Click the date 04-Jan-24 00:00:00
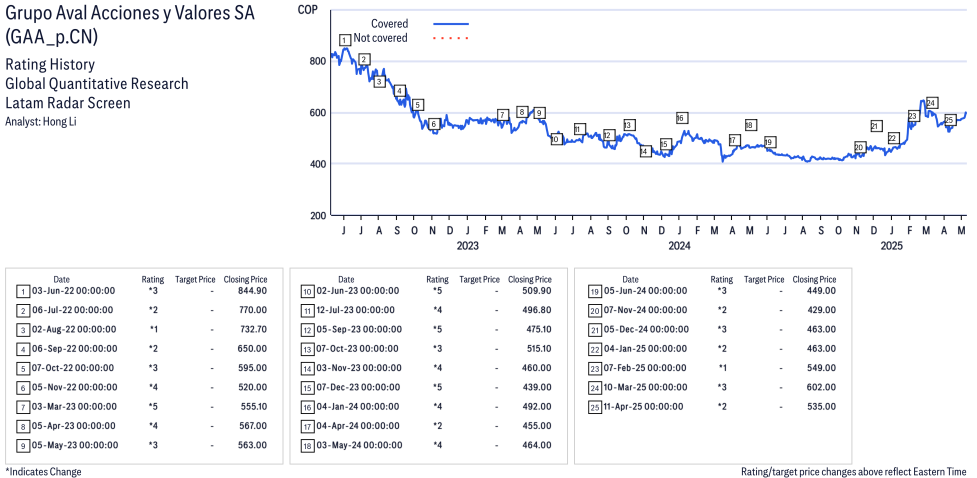The height and width of the screenshot is (478, 977). 358,406
